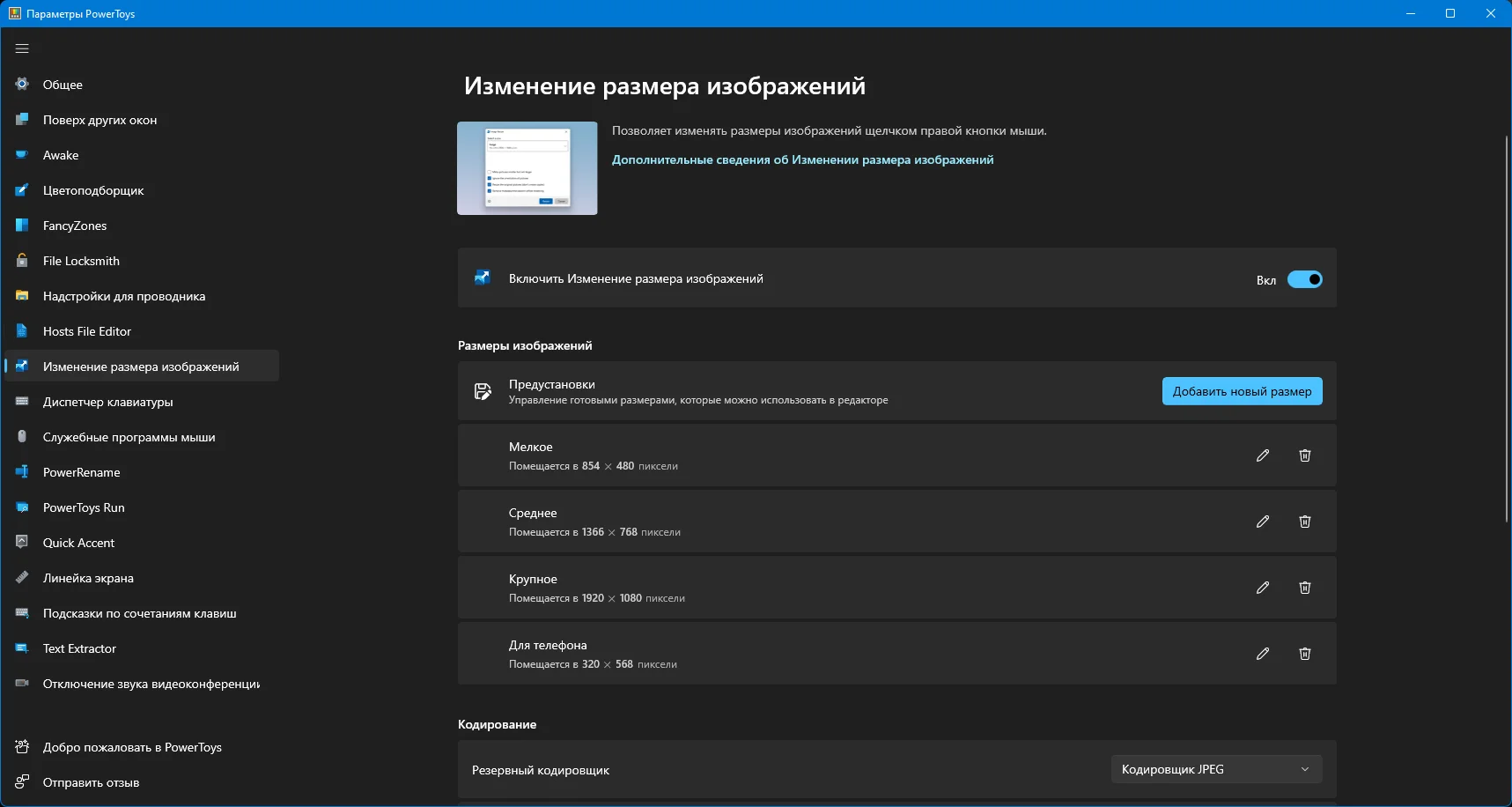Edit the Для телефона size preset
The width and height of the screenshot is (1512, 807).
point(1263,654)
